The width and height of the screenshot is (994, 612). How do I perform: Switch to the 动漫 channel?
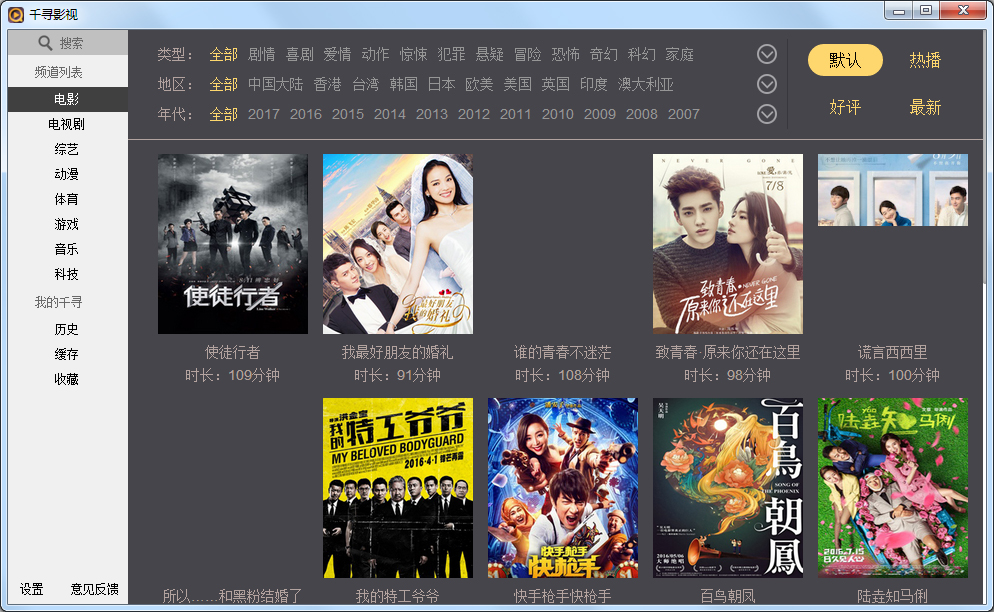[67, 174]
